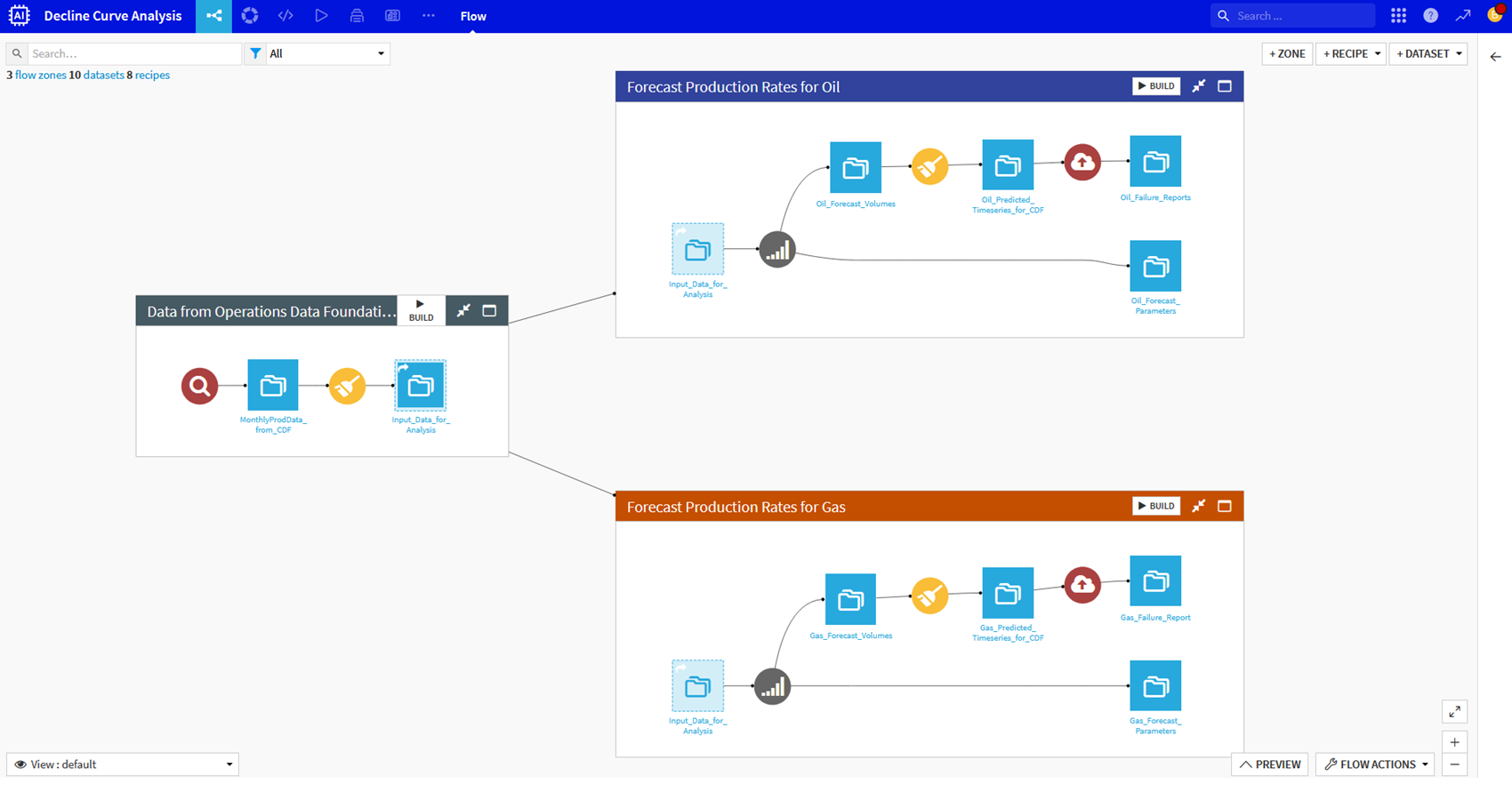Click the help question mark icon
The image size is (1512, 800).
coord(1430,16)
